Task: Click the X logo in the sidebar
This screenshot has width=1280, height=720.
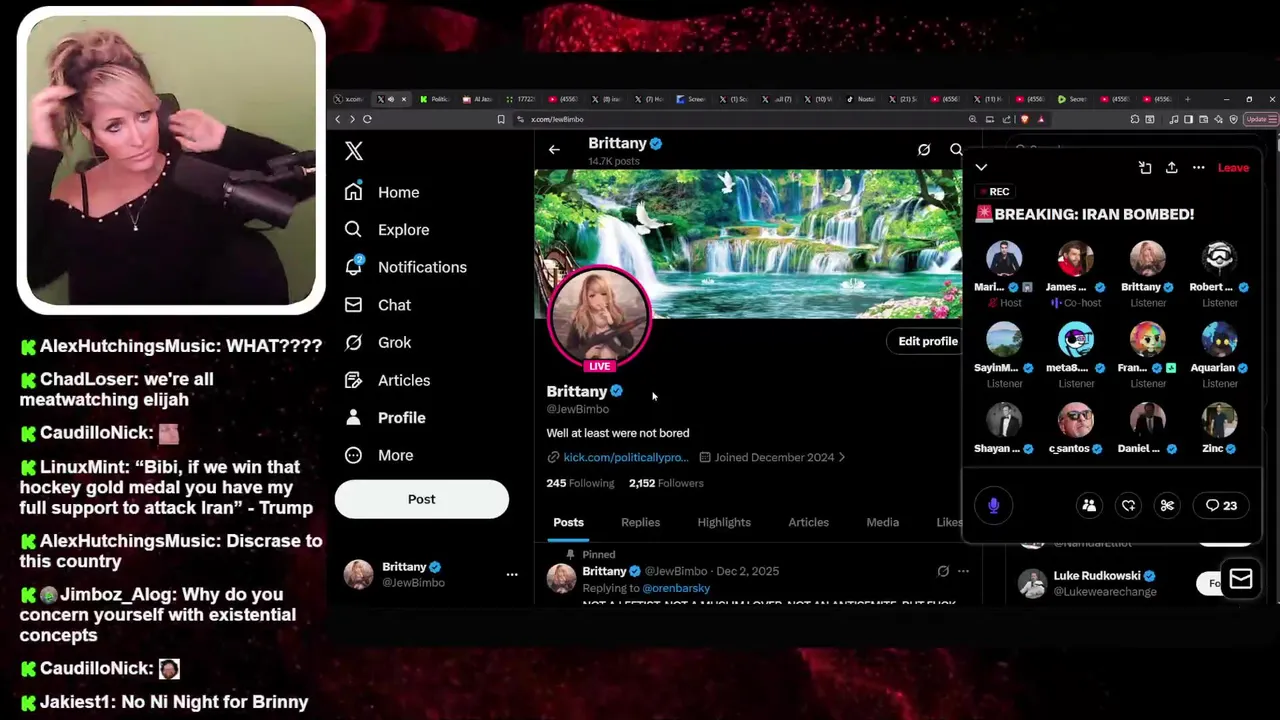Action: [x=354, y=151]
